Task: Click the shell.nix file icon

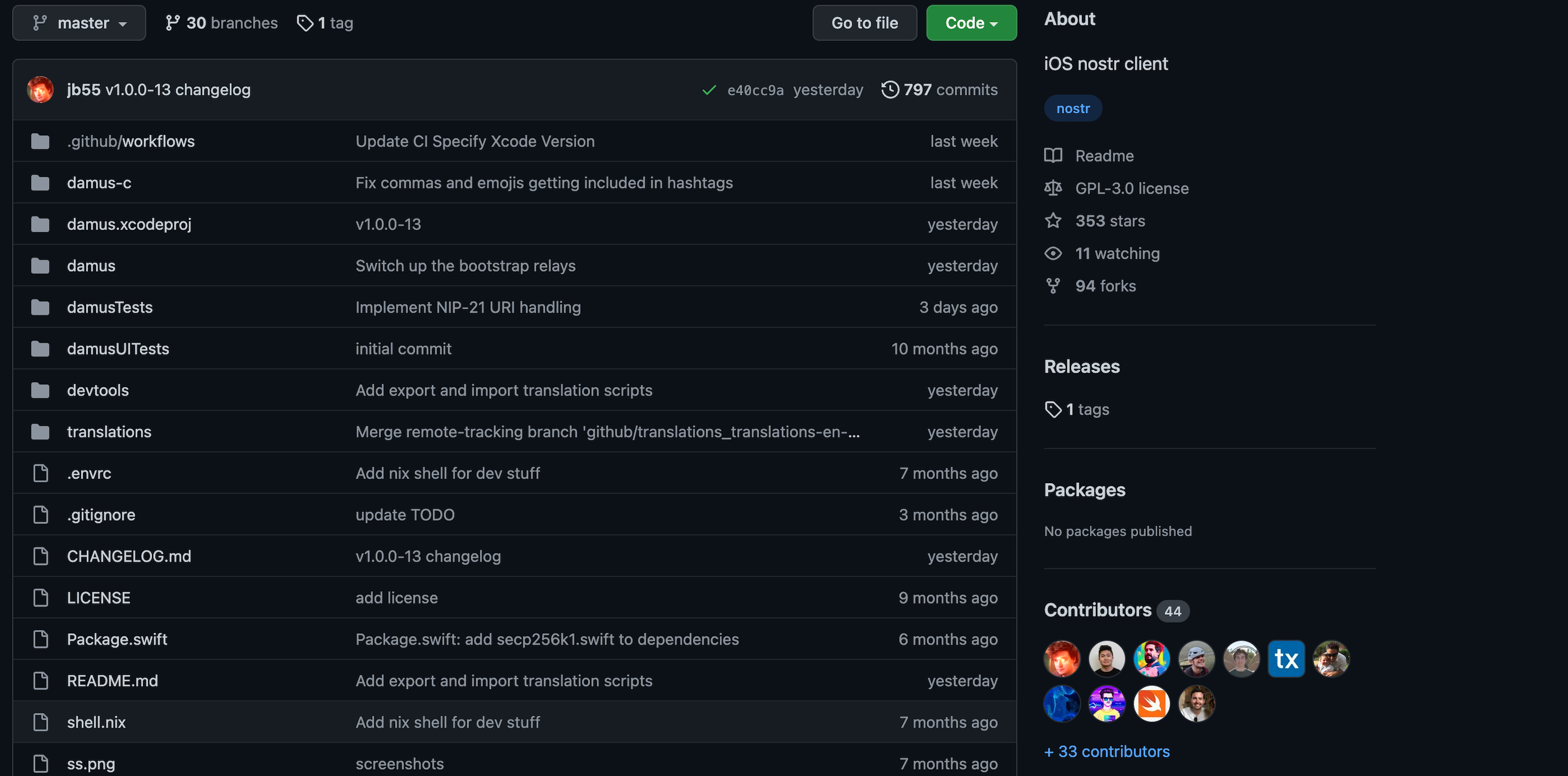Action: pos(41,722)
